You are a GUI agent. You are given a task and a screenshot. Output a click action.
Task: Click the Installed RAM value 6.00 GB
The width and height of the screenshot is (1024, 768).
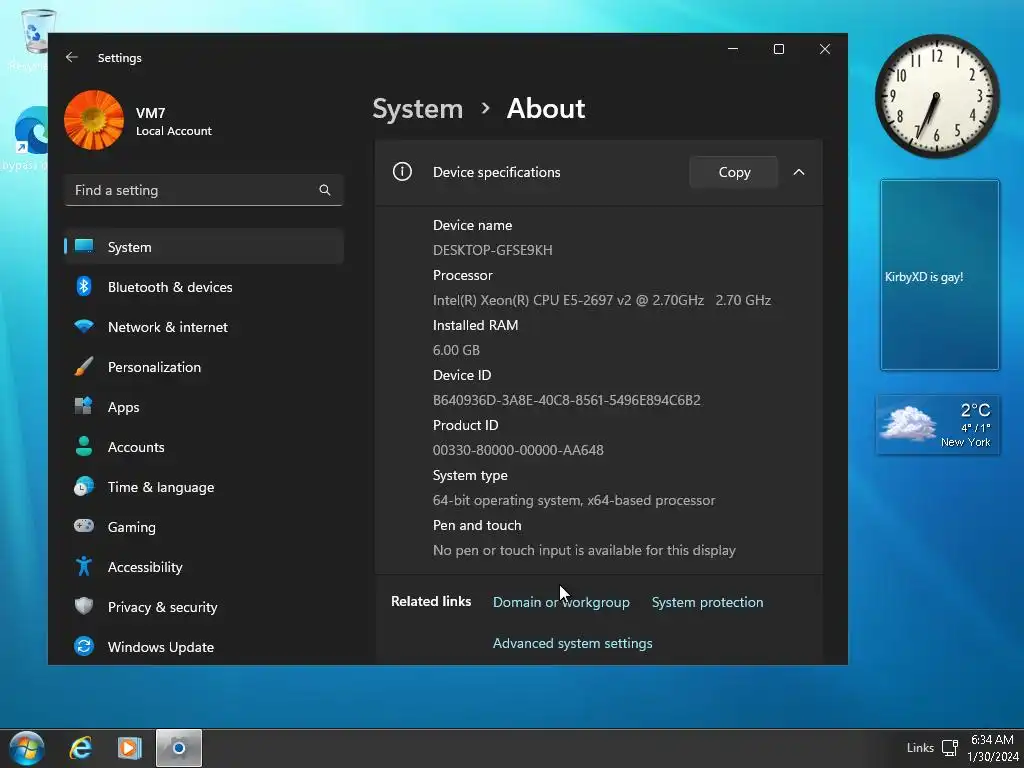(x=456, y=350)
